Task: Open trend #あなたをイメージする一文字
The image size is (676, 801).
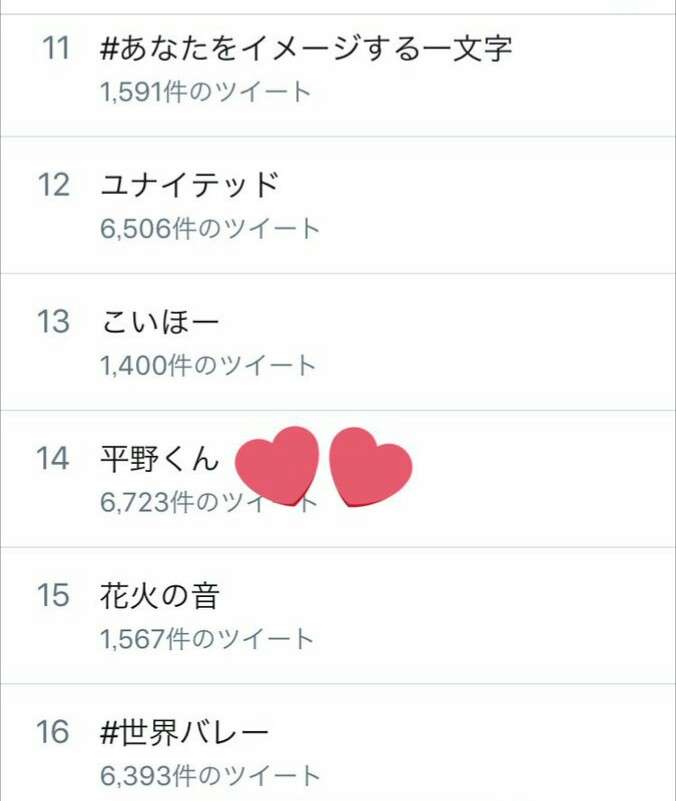Action: point(306,49)
